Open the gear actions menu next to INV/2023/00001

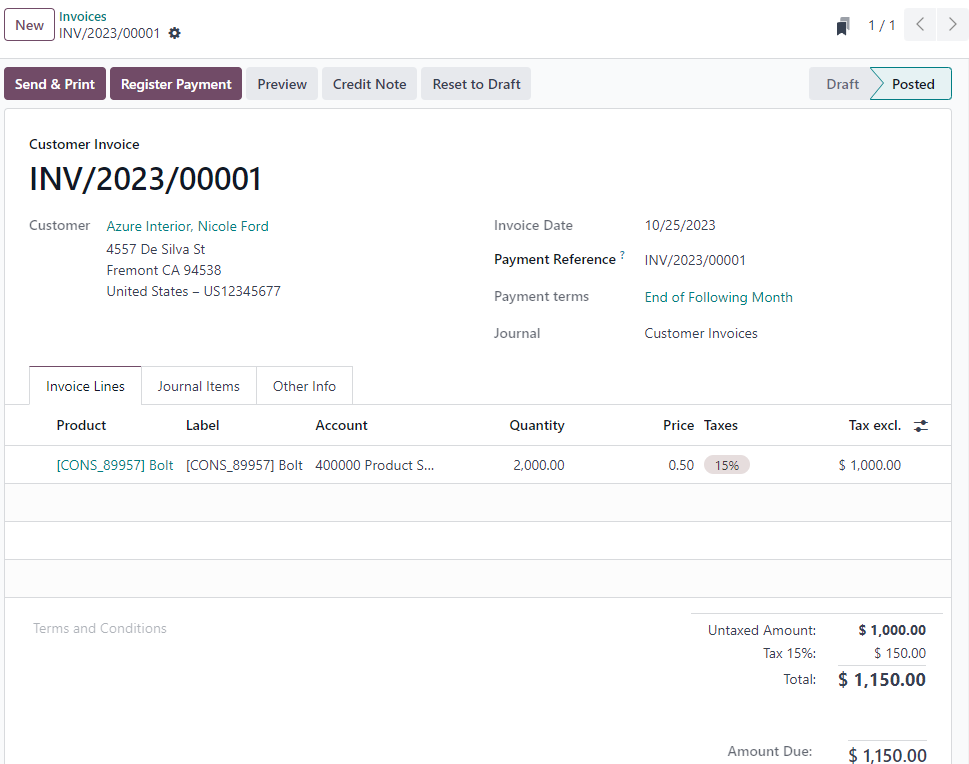(174, 33)
